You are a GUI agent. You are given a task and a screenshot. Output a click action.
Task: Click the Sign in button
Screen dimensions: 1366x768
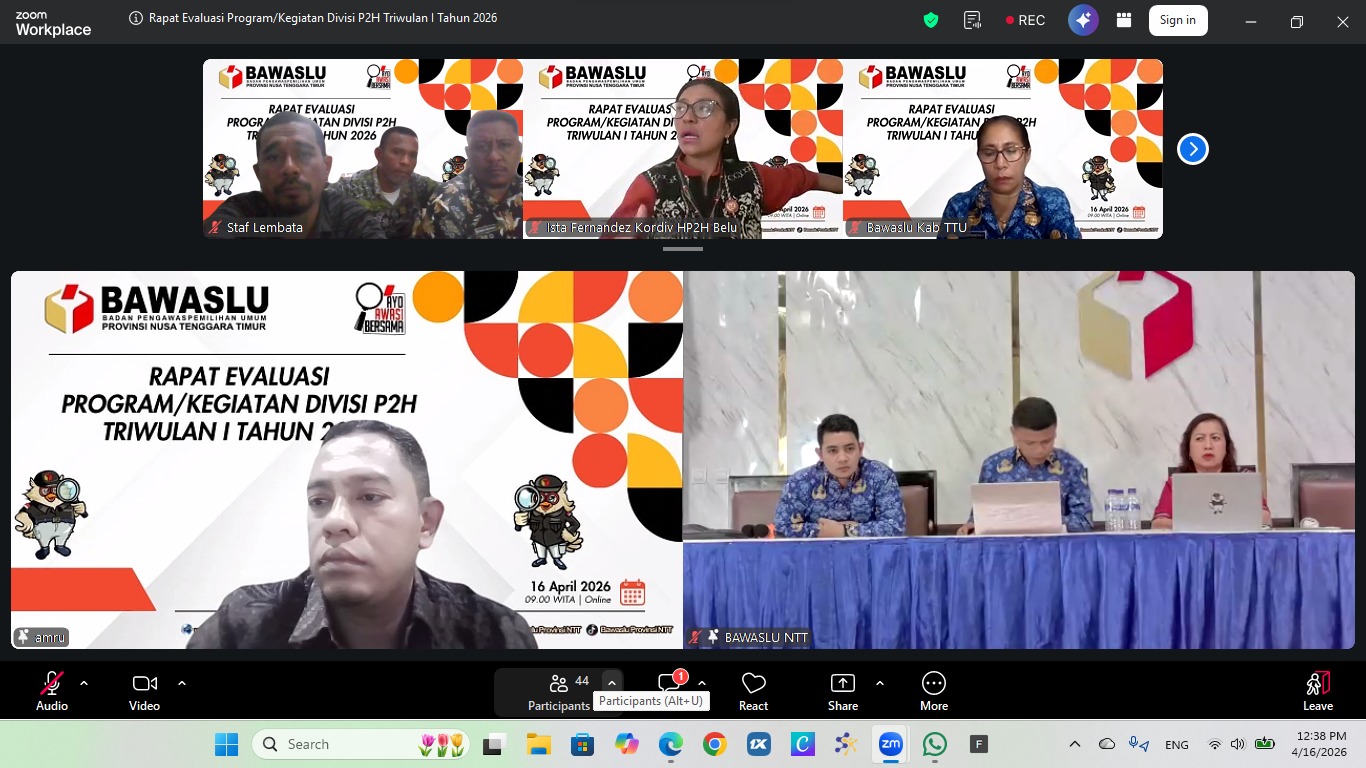pyautogui.click(x=1177, y=21)
